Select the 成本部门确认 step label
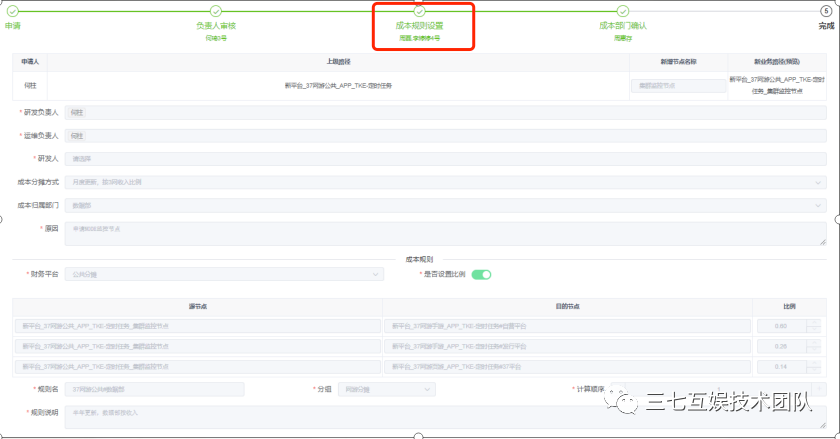The width and height of the screenshot is (840, 439). (622, 26)
